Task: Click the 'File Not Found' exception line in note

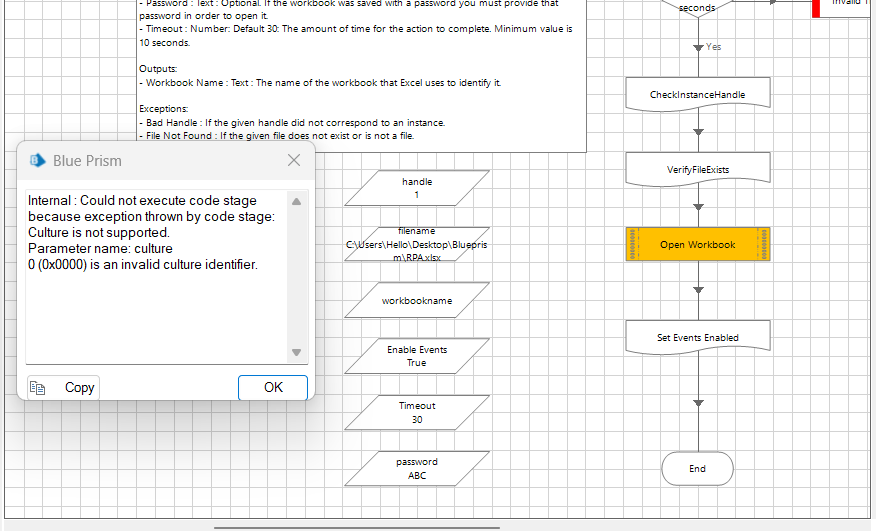Action: (x=277, y=135)
